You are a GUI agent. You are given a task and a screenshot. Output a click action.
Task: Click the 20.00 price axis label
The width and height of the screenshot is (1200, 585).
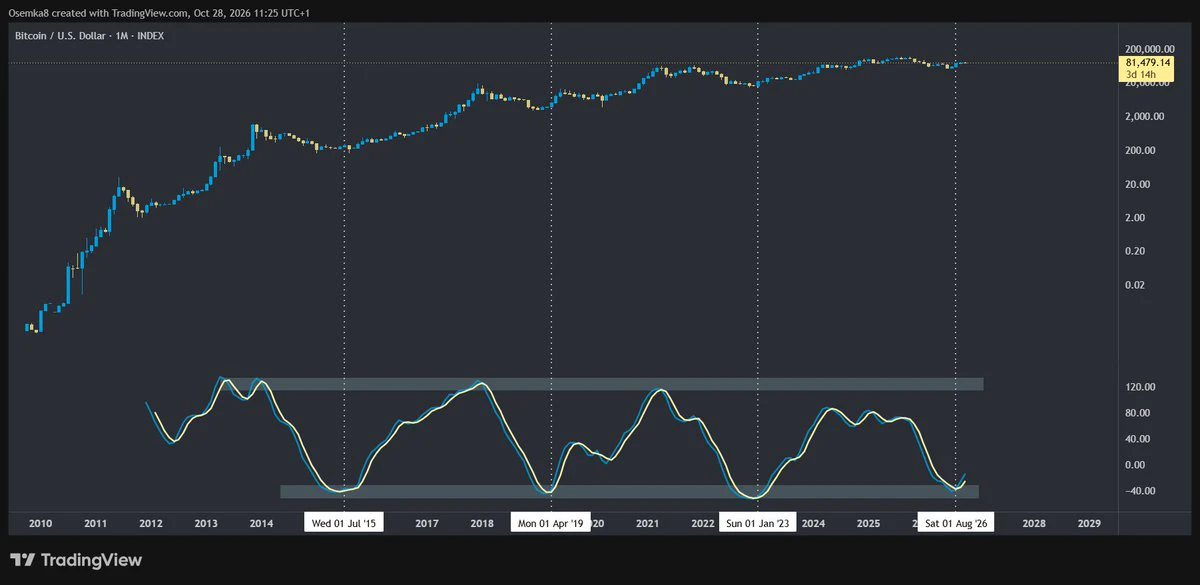click(x=1138, y=184)
